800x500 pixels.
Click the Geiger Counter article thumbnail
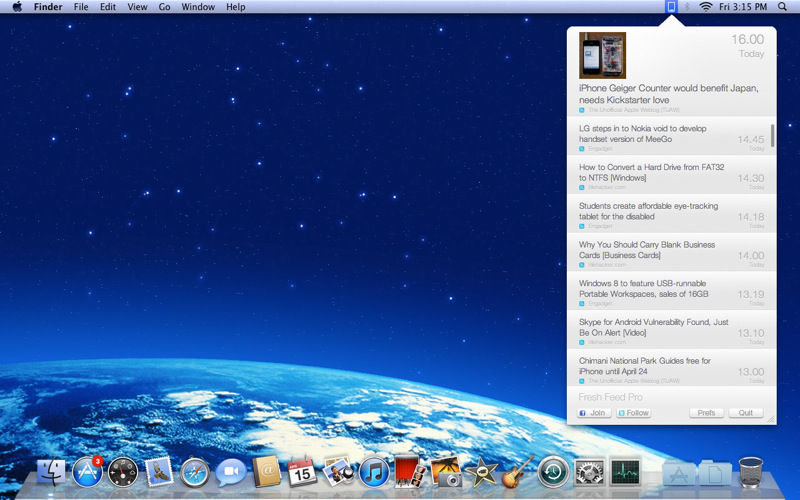coord(603,55)
